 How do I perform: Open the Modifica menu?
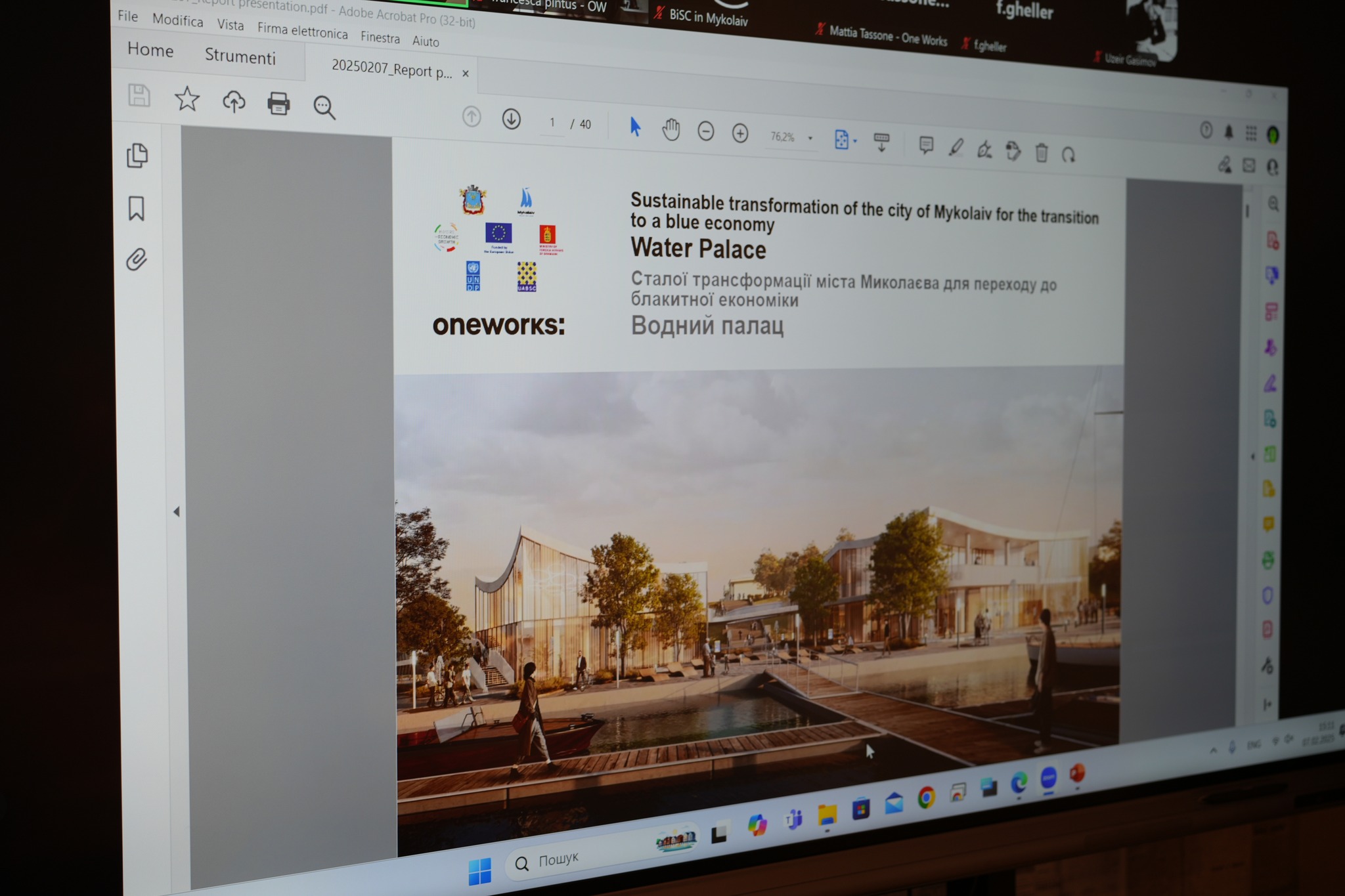(177, 21)
